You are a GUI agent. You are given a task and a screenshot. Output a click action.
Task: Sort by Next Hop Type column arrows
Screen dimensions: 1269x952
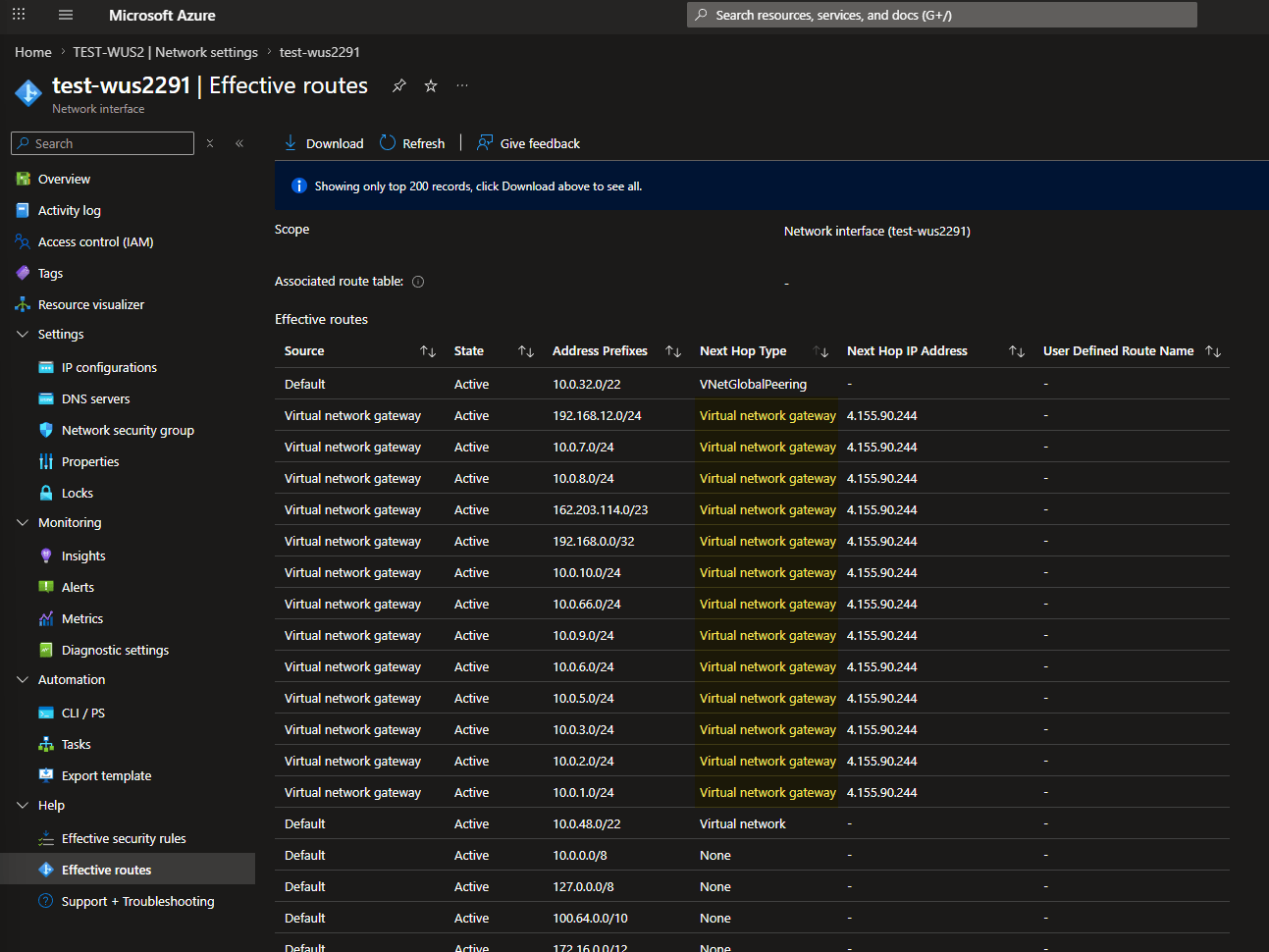[x=821, y=351]
